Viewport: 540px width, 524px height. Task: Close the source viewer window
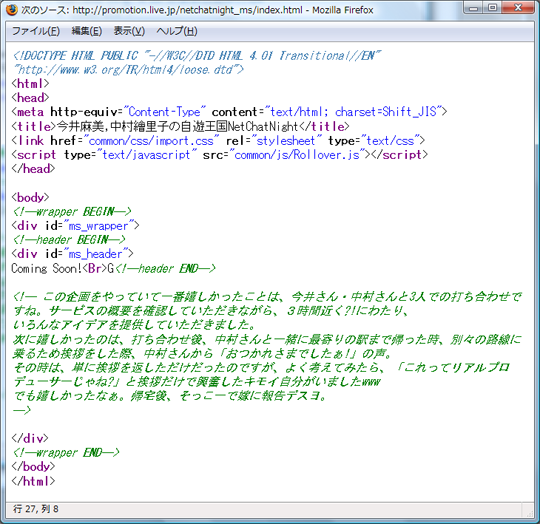click(x=518, y=8)
